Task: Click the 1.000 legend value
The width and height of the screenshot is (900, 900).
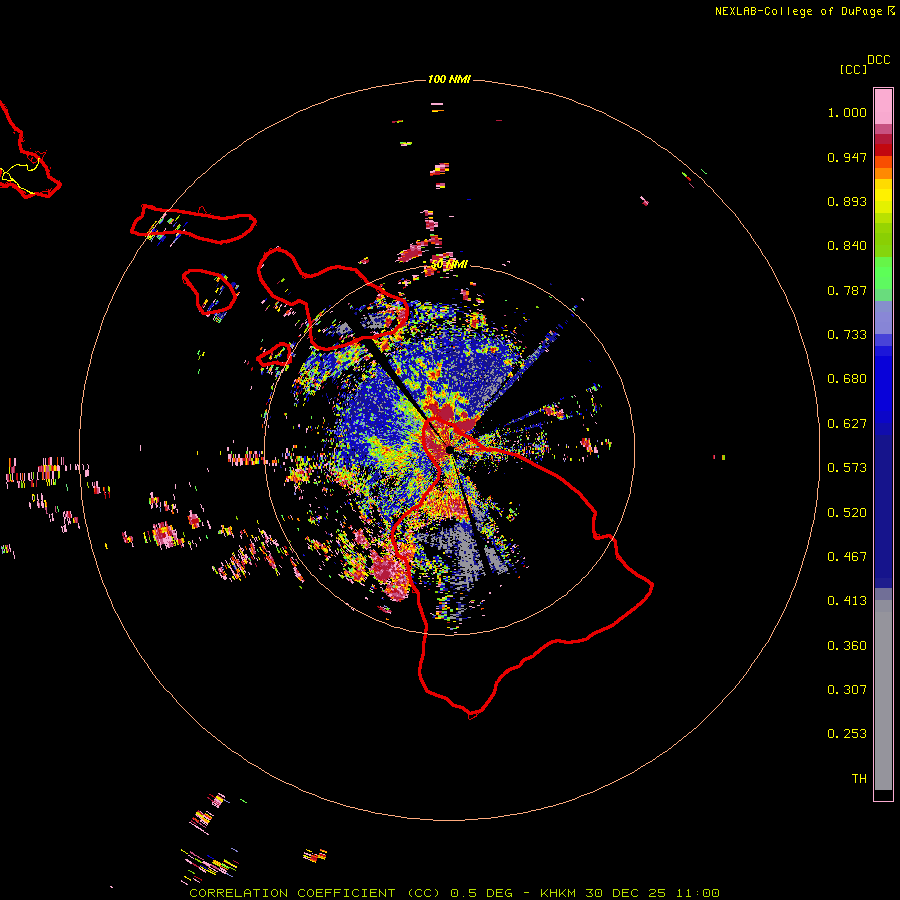Action: pos(847,112)
